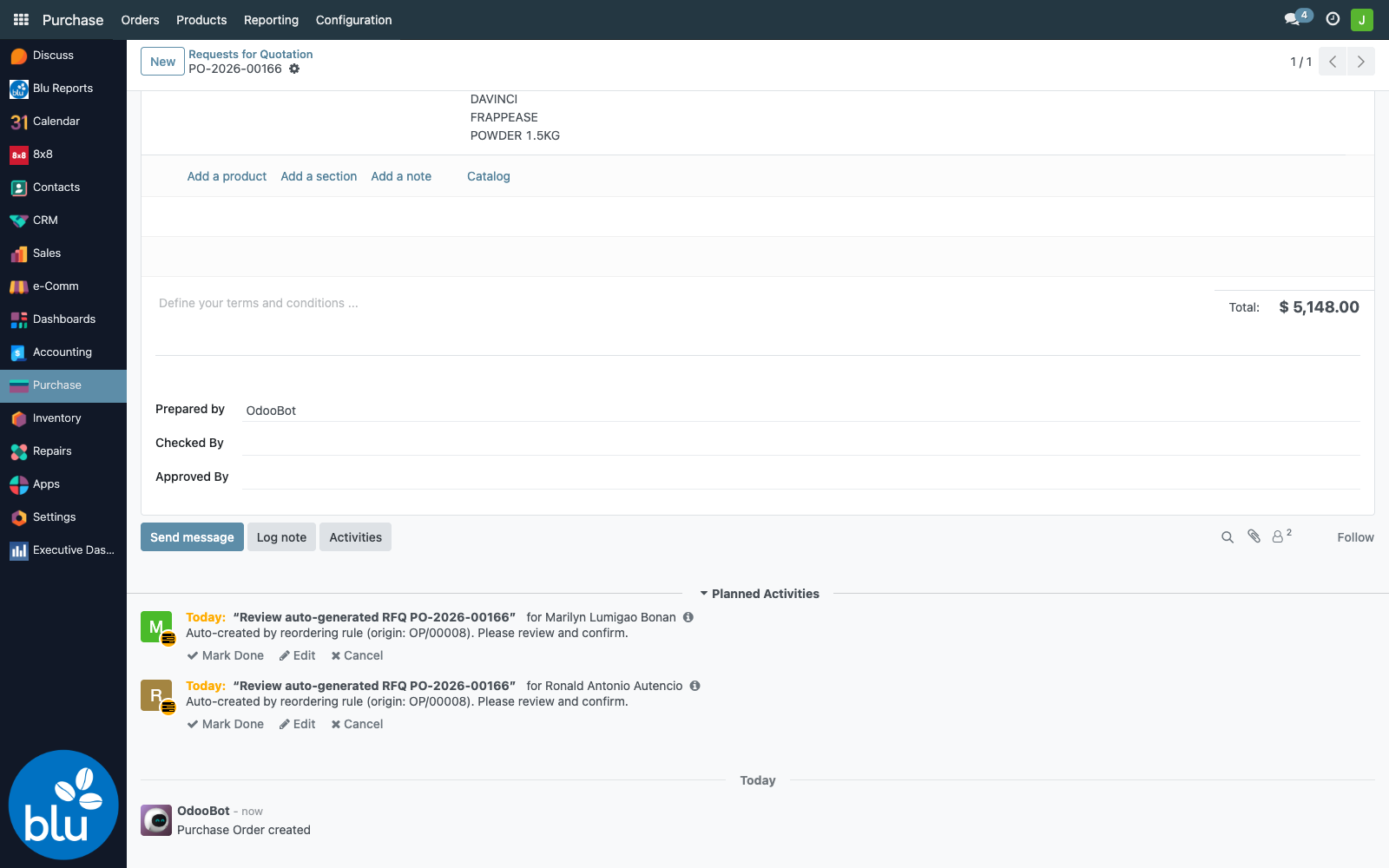Image resolution: width=1389 pixels, height=868 pixels.
Task: Open Repairs app from sidebar
Action: click(63, 451)
